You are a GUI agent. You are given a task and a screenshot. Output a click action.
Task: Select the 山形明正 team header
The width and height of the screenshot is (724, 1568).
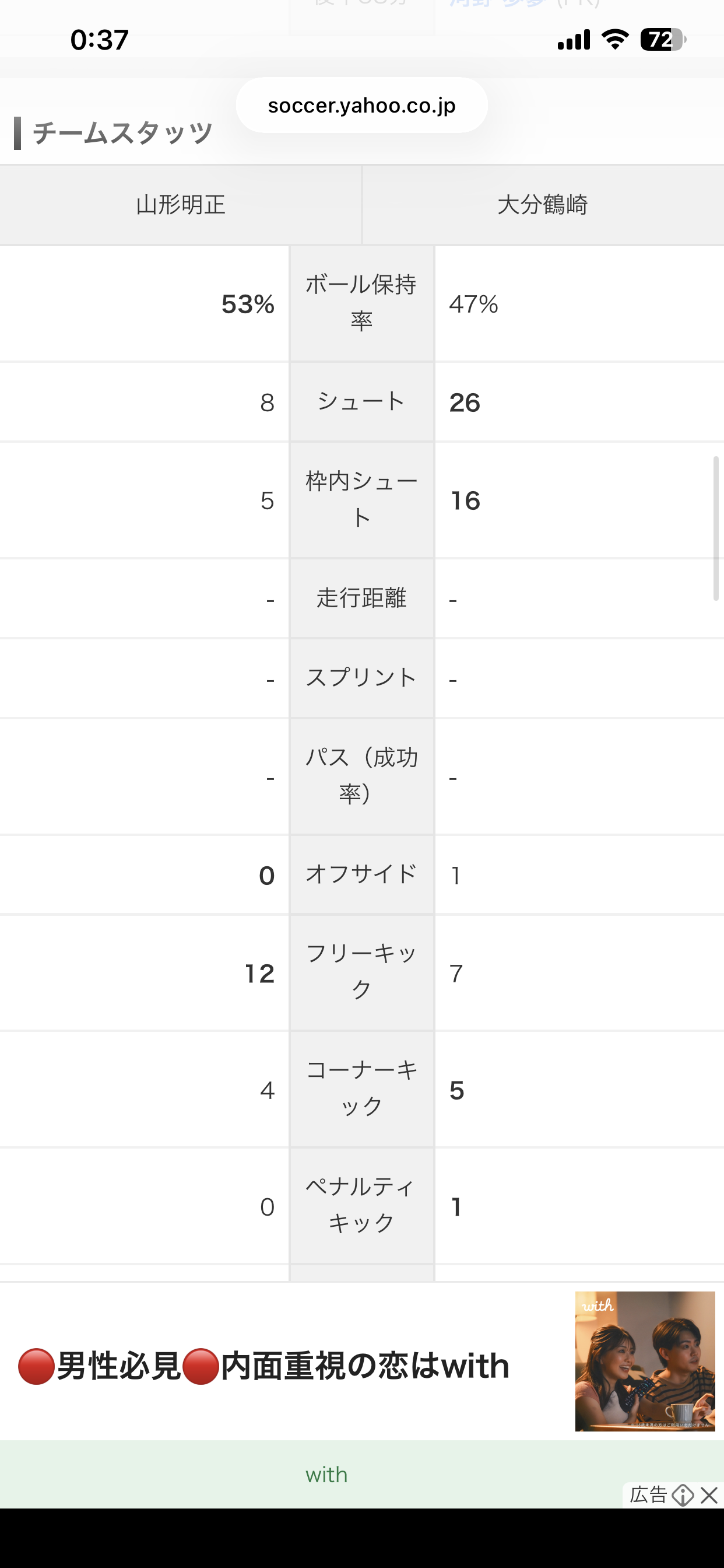point(181,205)
